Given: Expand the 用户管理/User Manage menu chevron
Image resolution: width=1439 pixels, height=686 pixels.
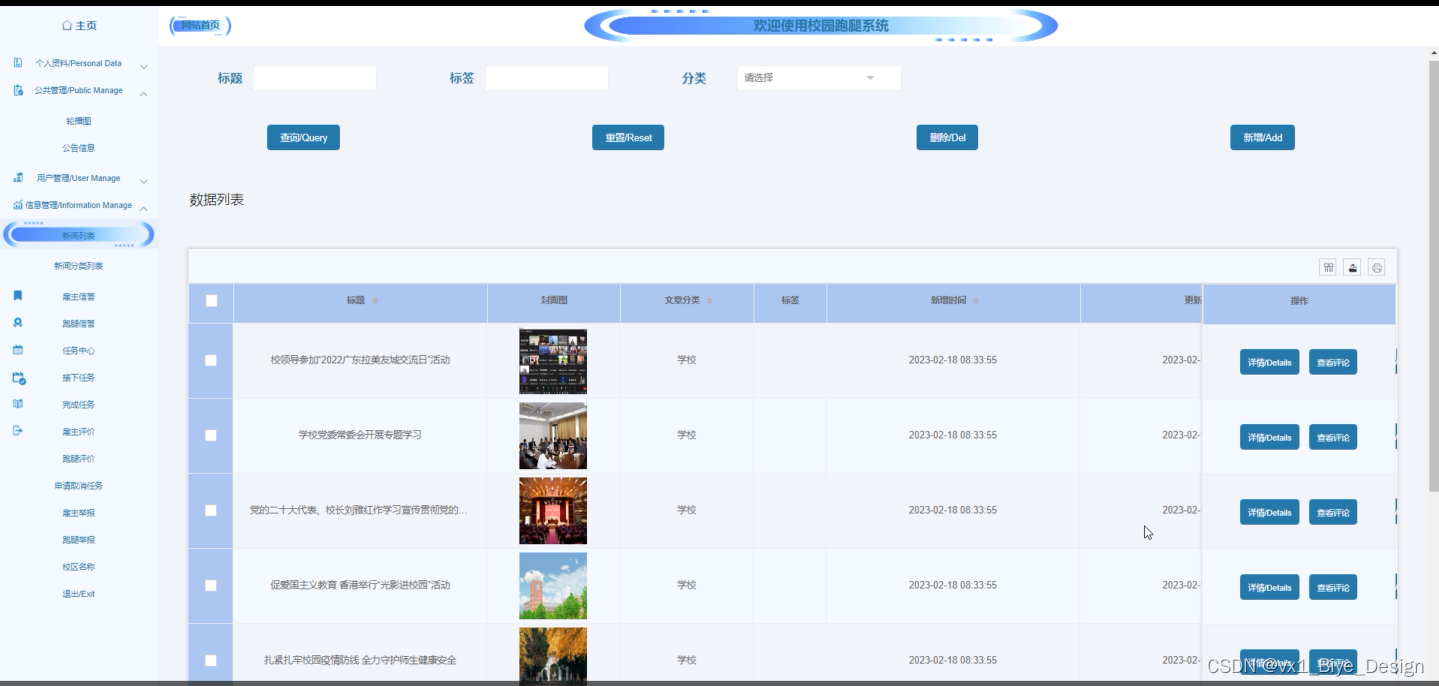Looking at the screenshot, I should (144, 181).
